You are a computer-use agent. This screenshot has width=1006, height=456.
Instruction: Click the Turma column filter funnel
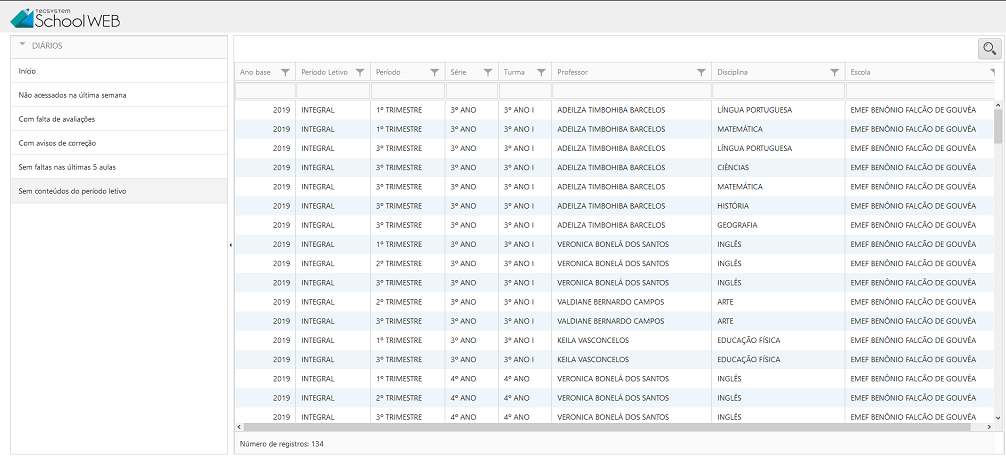tap(541, 72)
